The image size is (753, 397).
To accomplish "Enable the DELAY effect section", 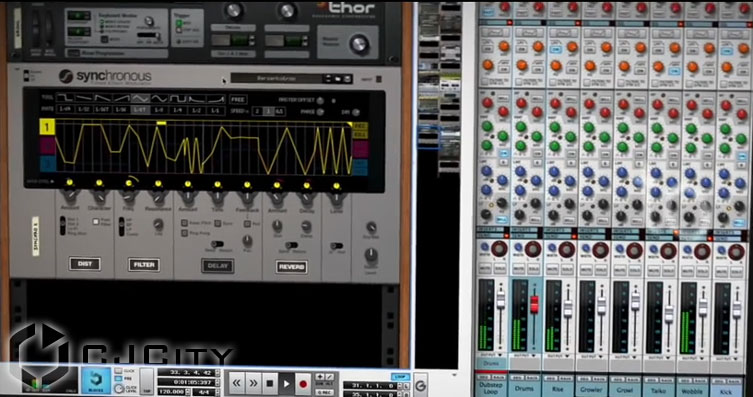I will tap(218, 266).
